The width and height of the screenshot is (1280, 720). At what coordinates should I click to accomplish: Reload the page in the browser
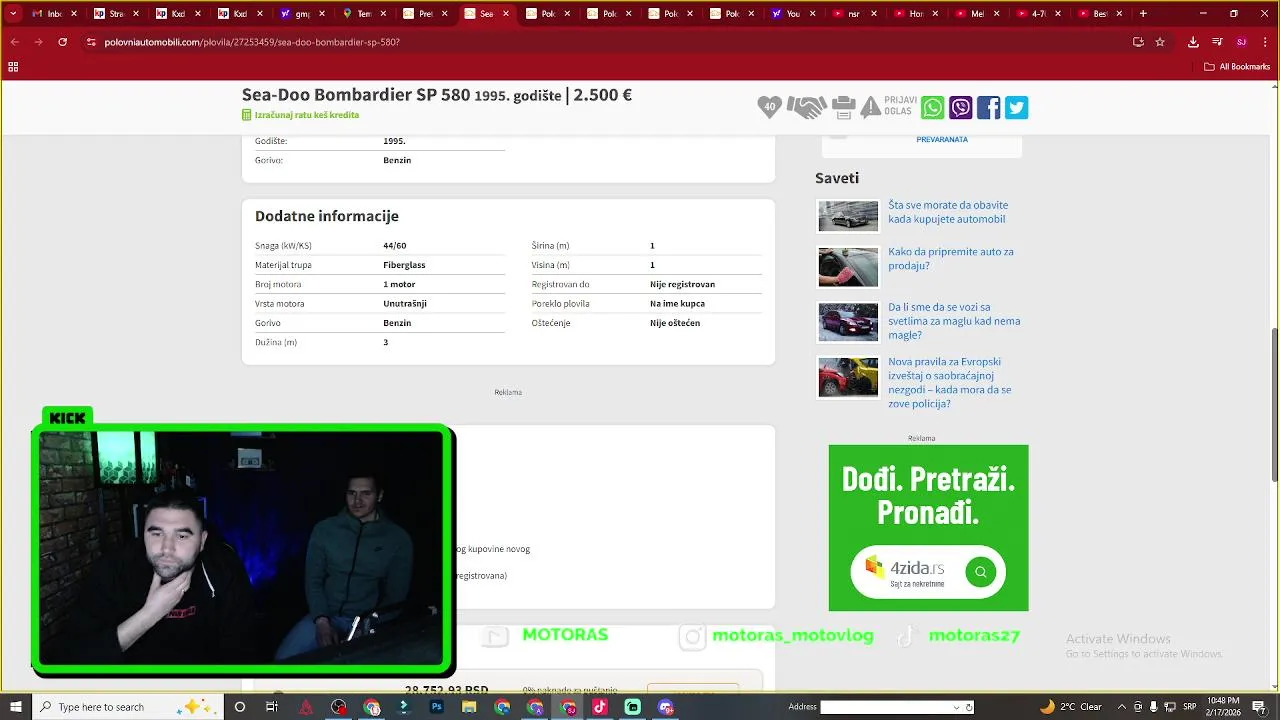point(62,42)
